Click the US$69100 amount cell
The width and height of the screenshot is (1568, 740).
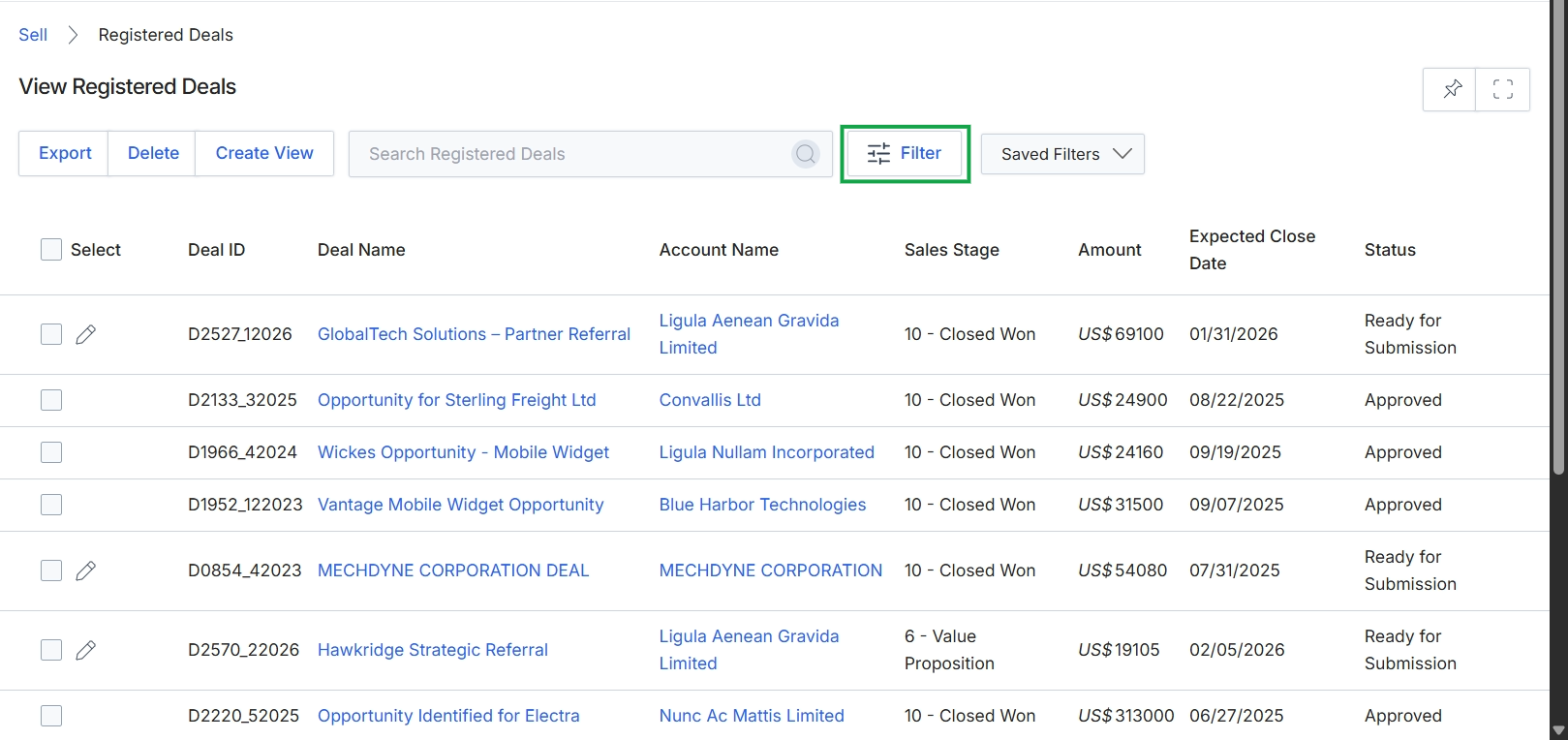click(x=1121, y=334)
